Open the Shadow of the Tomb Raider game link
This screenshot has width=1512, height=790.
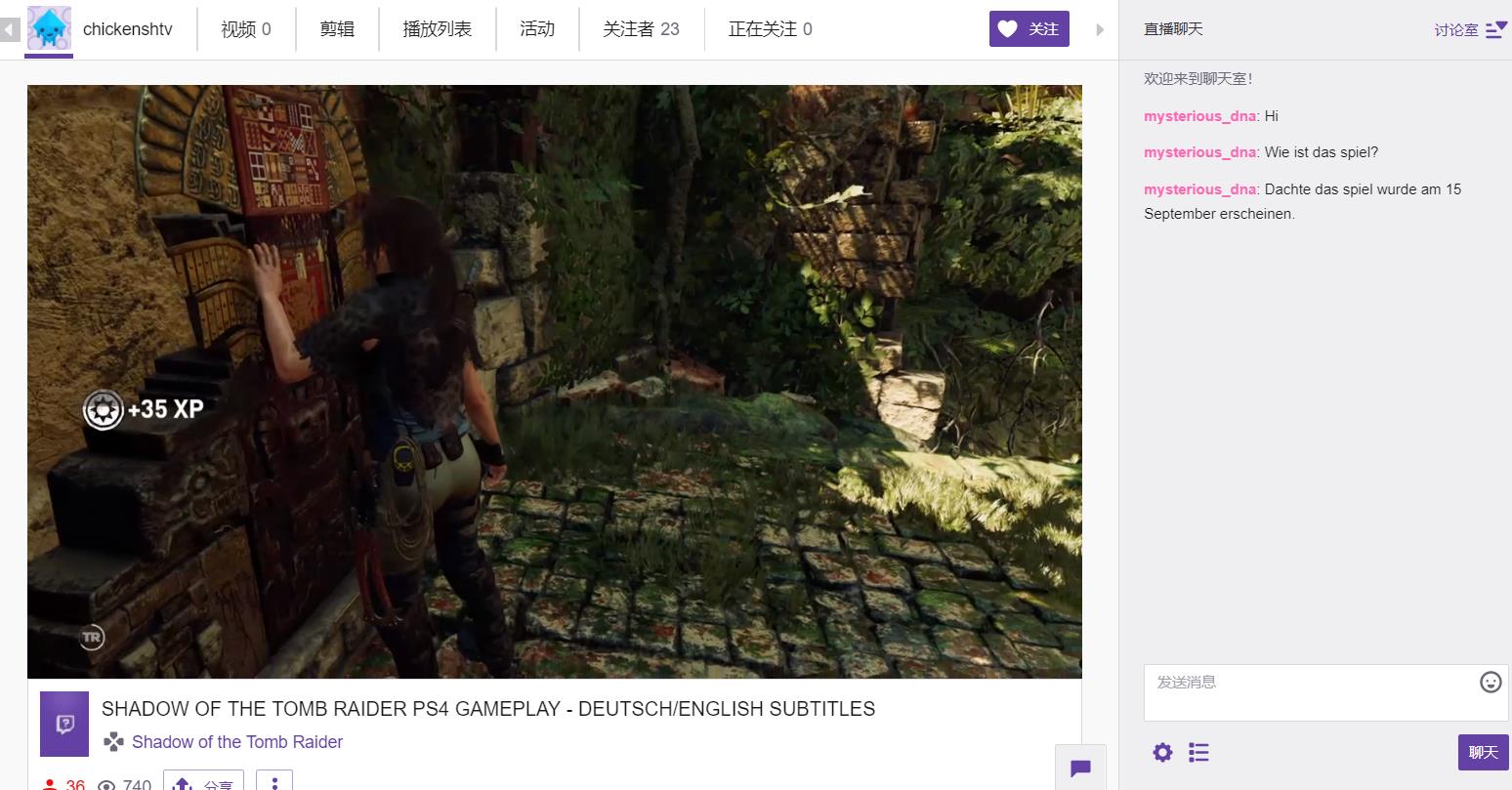(237, 742)
